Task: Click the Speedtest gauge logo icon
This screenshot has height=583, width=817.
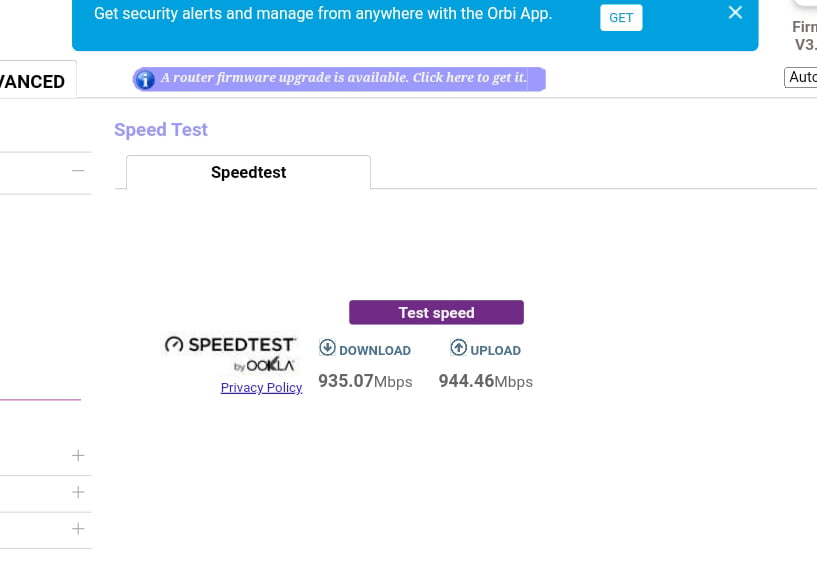Action: click(x=174, y=344)
